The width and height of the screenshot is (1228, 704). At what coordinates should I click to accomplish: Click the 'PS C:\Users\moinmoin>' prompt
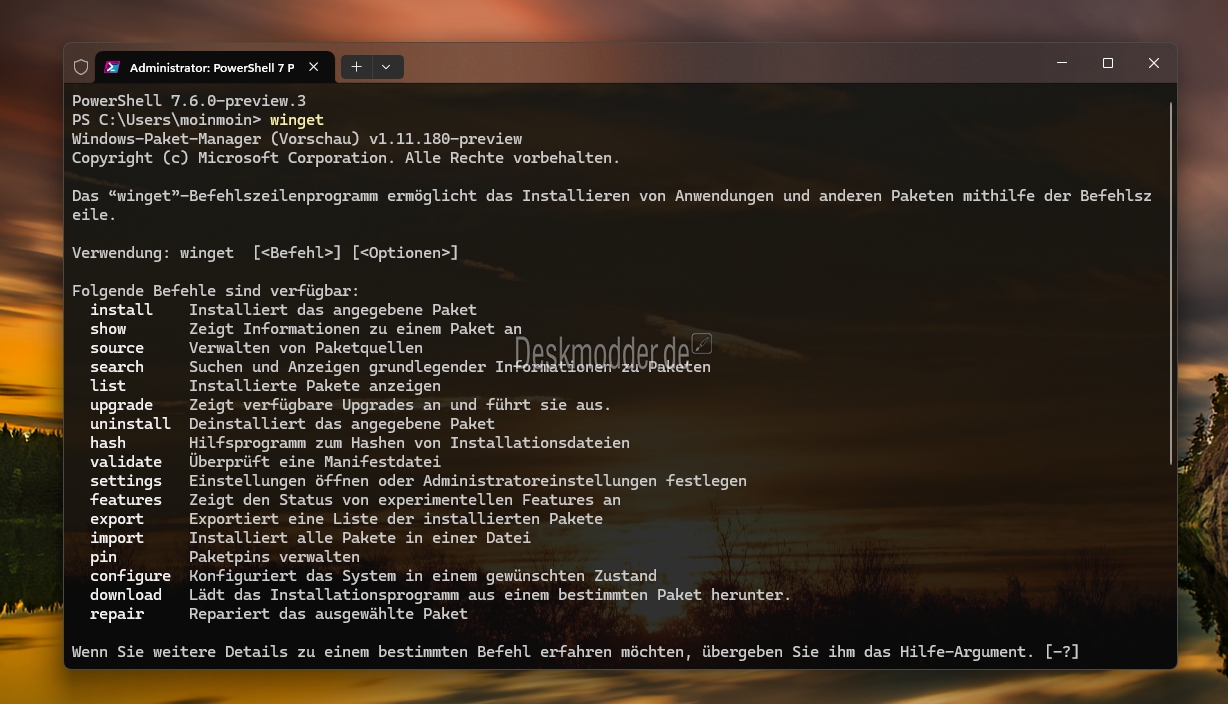coord(166,120)
